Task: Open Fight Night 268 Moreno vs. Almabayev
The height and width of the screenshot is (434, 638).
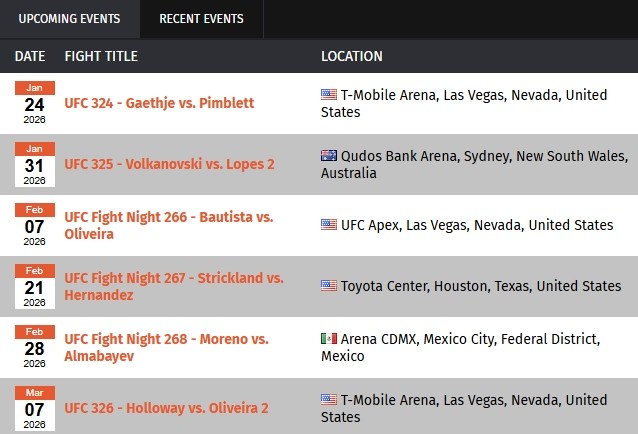Action: [x=165, y=347]
